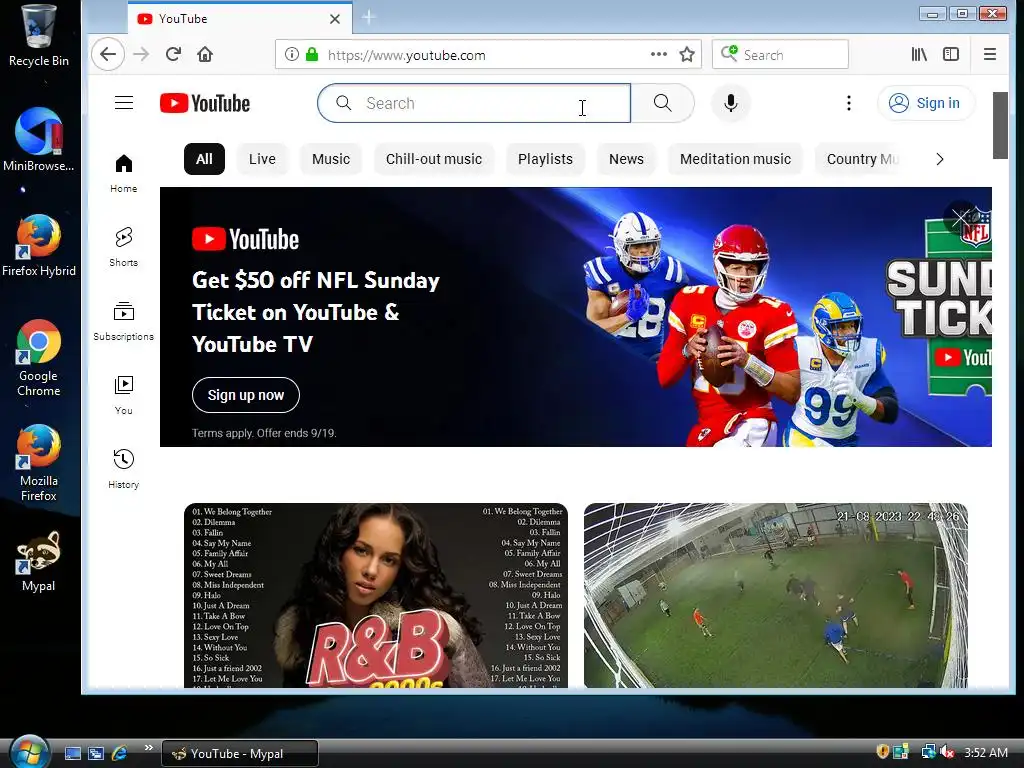Viewport: 1024px width, 768px height.
Task: Show more filter chips with right chevron
Action: pyautogui.click(x=940, y=159)
